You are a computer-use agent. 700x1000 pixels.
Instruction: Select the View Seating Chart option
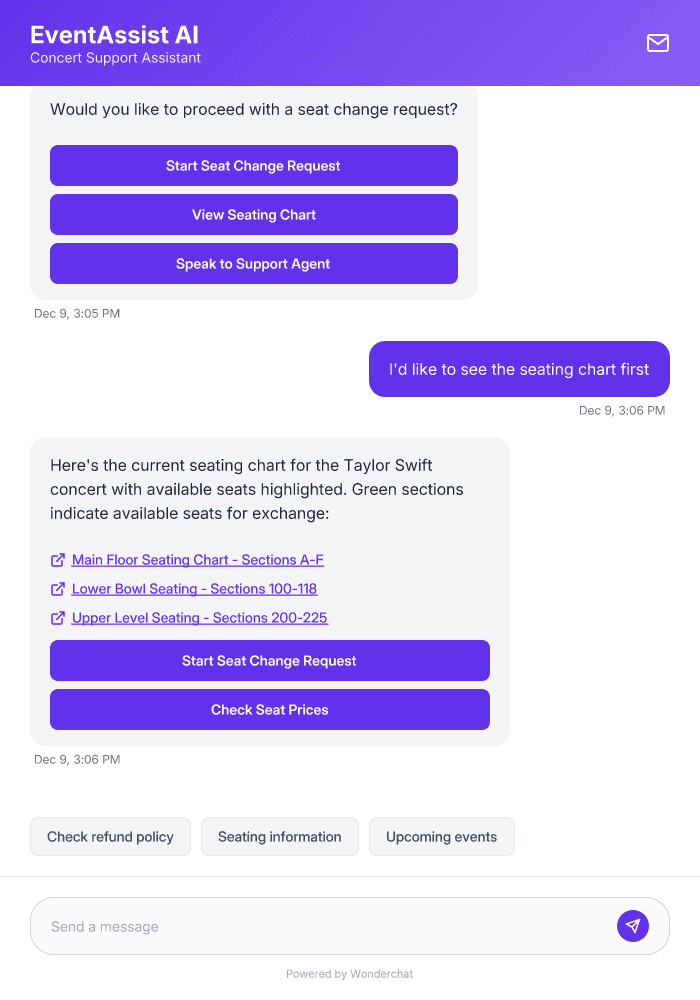point(253,214)
